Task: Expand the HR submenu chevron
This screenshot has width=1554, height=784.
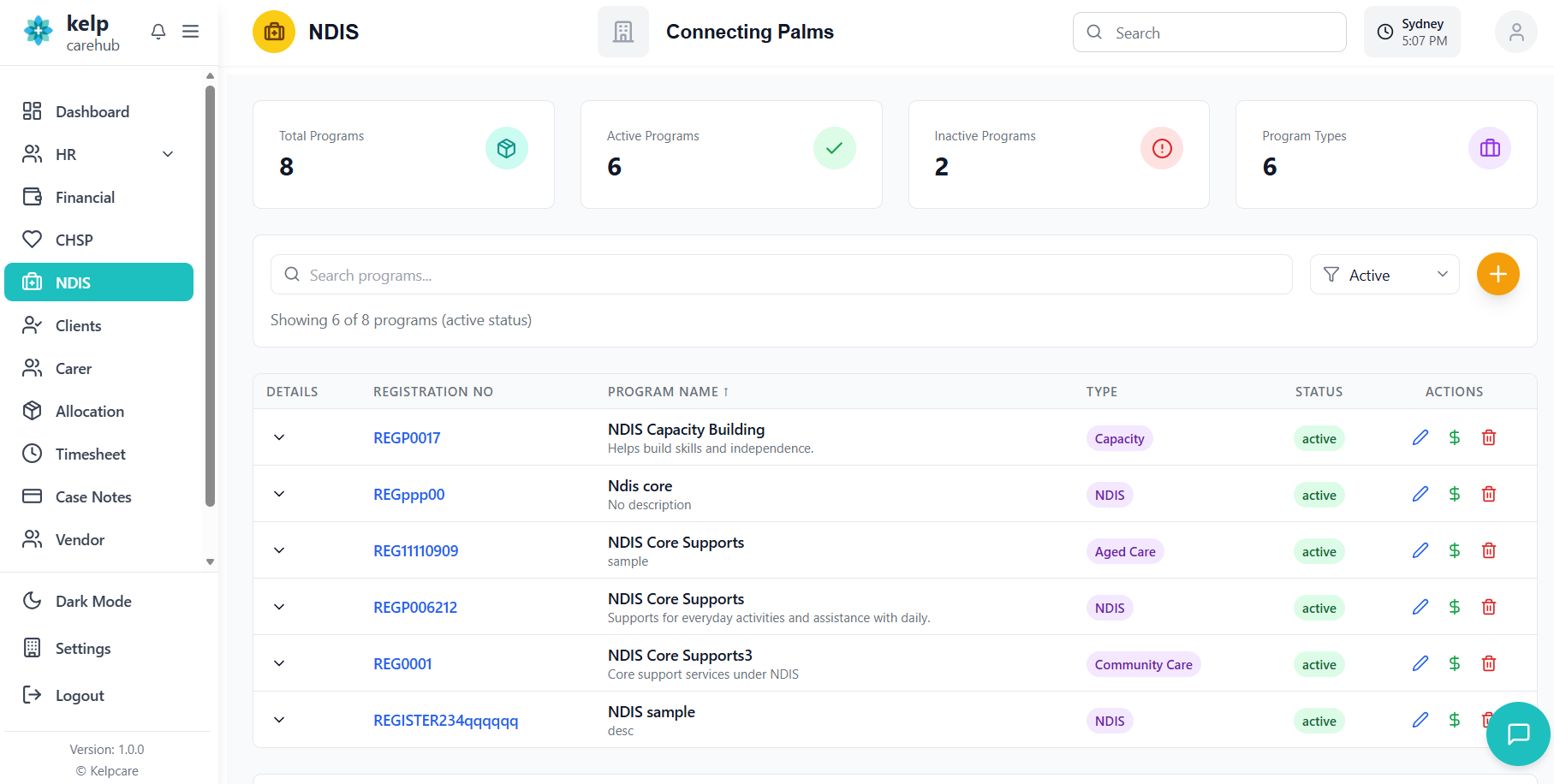Action: click(x=168, y=154)
